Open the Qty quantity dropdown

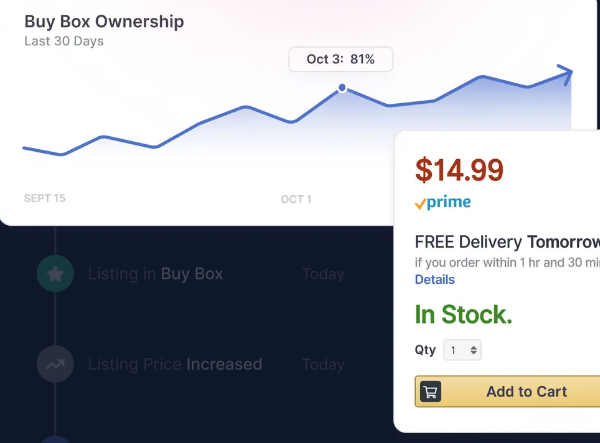tap(463, 351)
